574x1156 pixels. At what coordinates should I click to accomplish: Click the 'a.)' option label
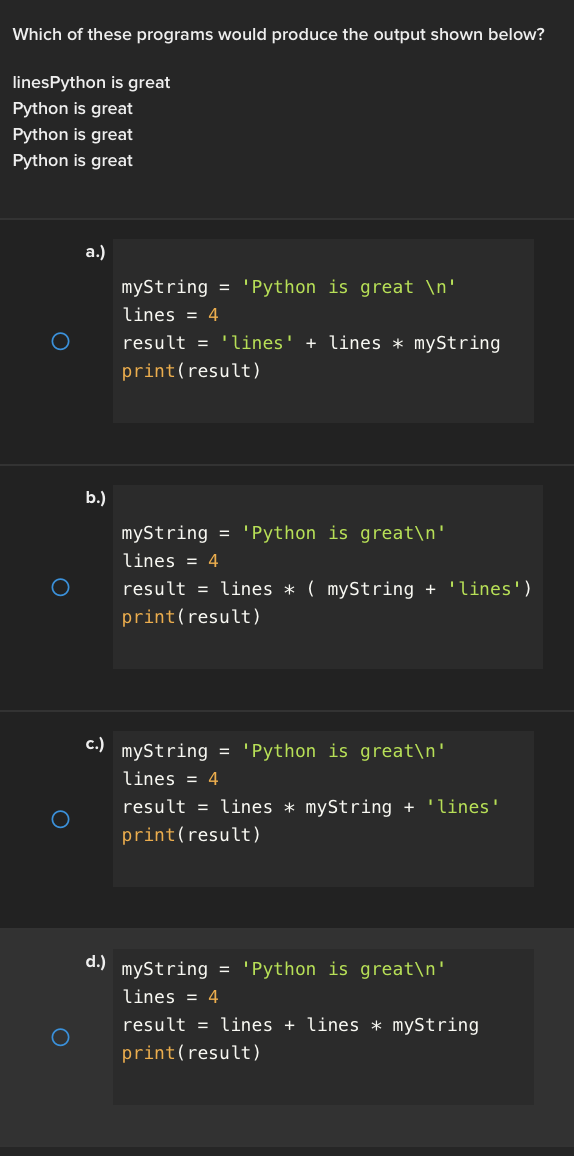95,252
